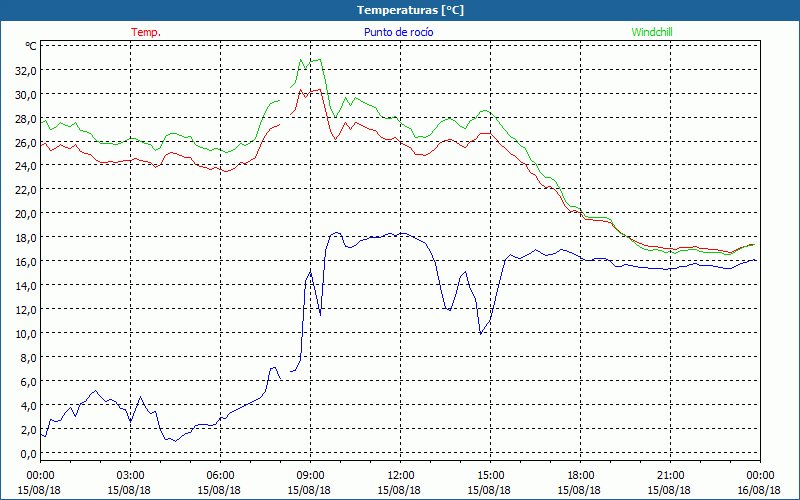
Task: Click the '10,0' y-axis value
Action: click(27, 334)
